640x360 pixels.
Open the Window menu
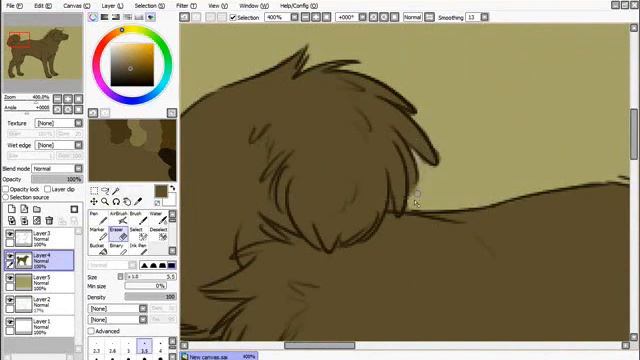(254, 6)
